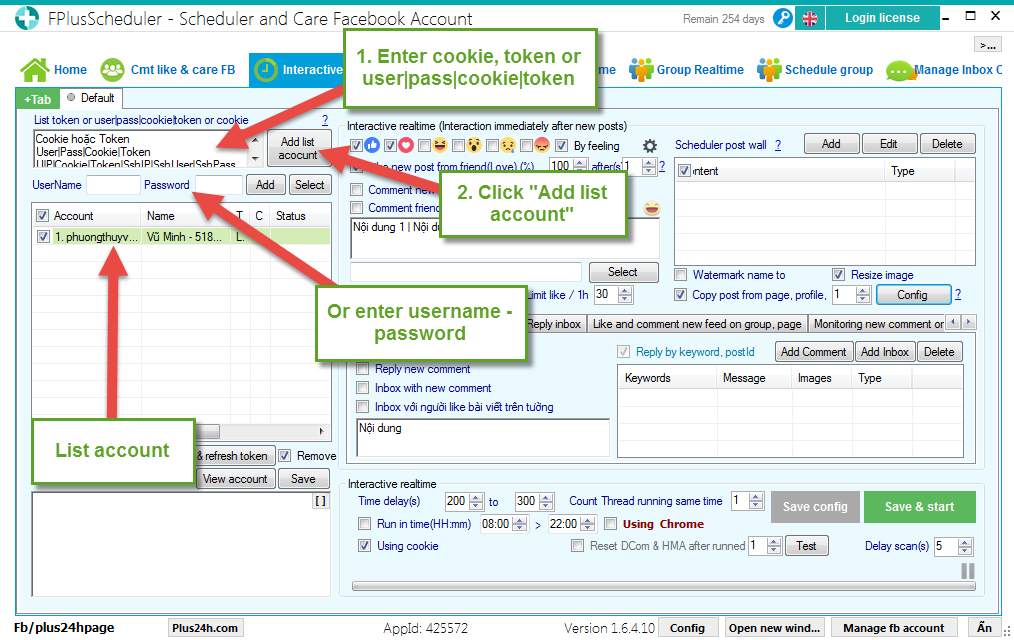Add a new tab with +Tab
1014x640 pixels.
38,99
